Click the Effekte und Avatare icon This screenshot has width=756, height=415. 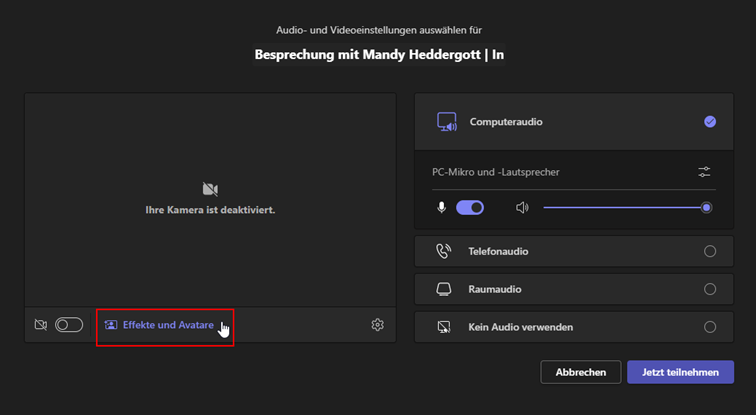click(x=111, y=325)
